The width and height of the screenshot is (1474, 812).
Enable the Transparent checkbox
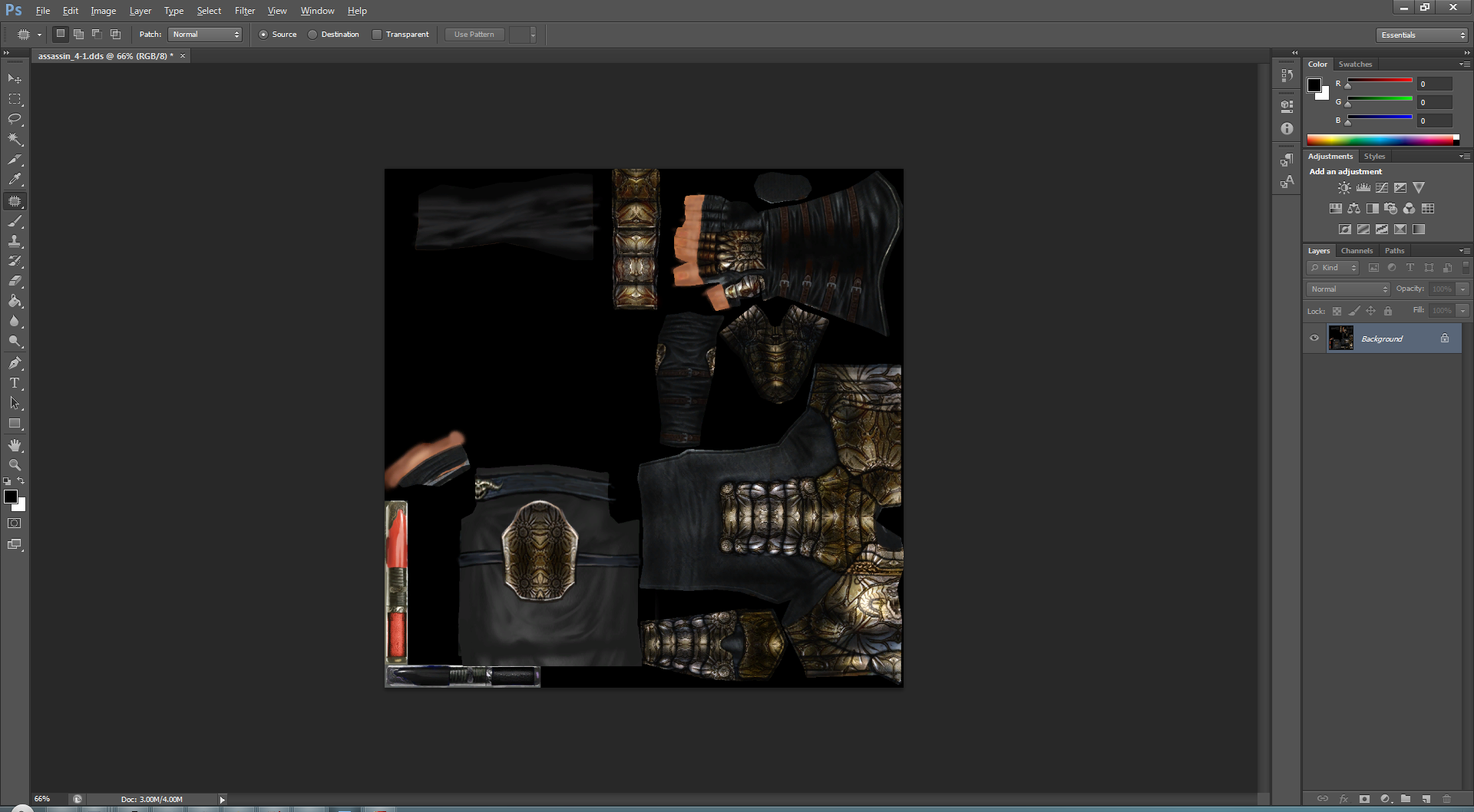(x=377, y=35)
